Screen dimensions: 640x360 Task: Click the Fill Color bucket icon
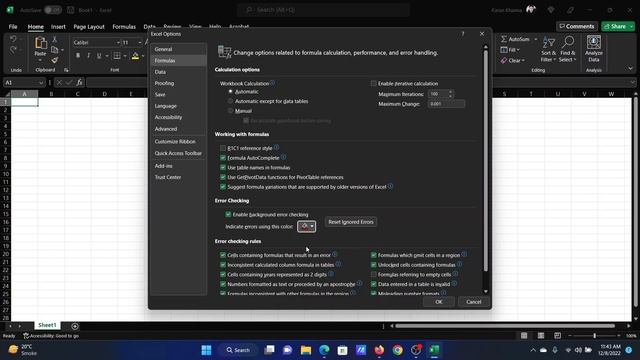tap(135, 56)
